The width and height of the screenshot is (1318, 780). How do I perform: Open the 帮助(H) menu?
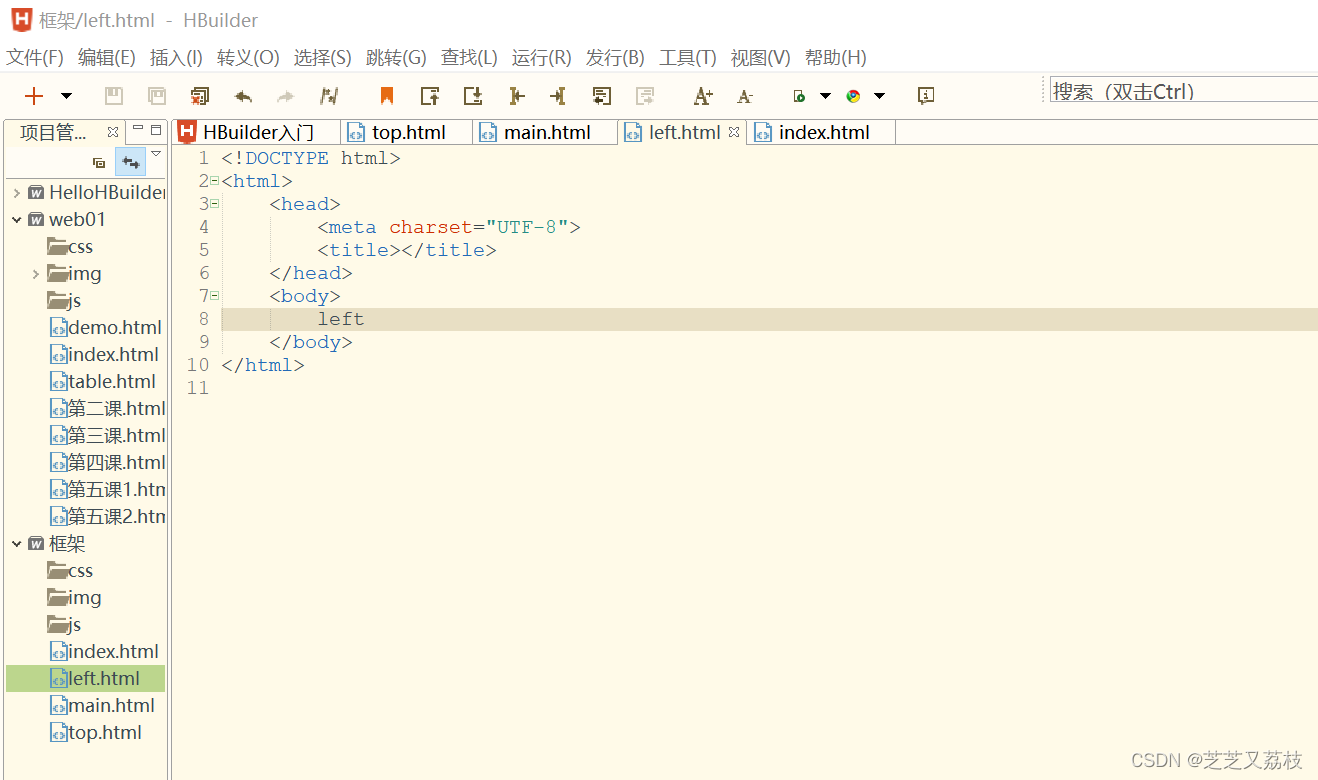point(835,58)
